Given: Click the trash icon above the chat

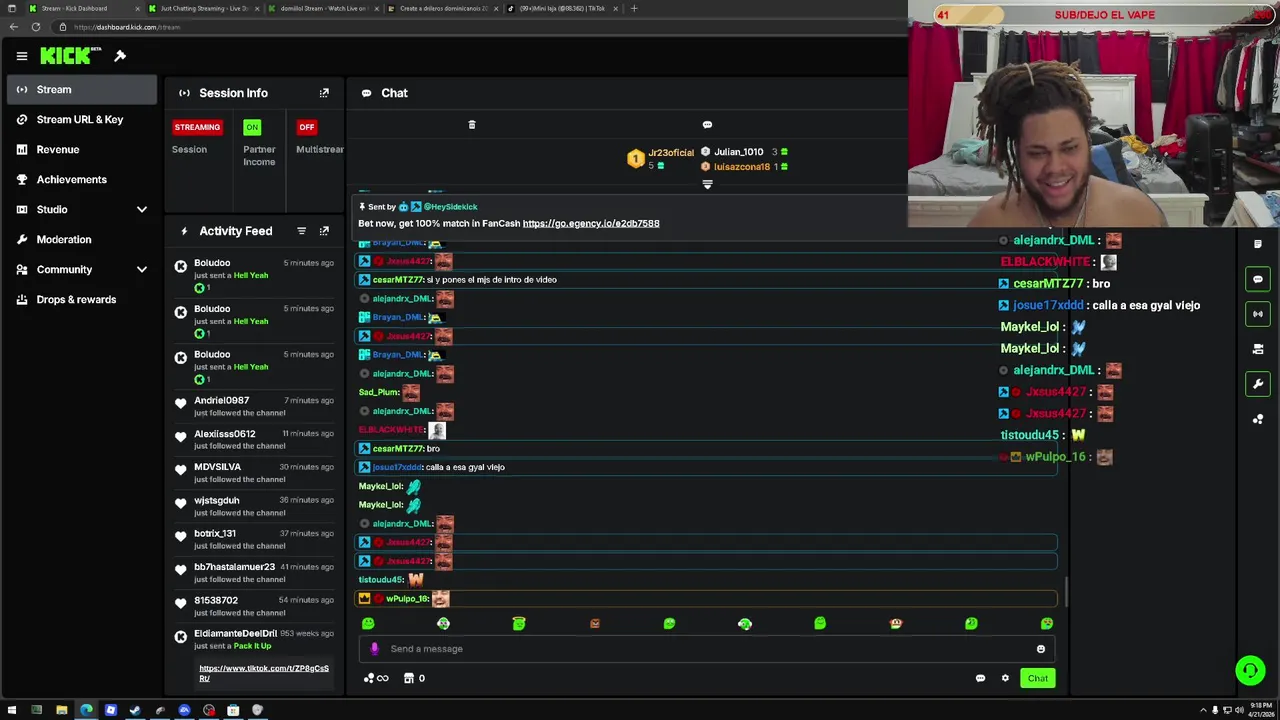Looking at the screenshot, I should [x=472, y=125].
